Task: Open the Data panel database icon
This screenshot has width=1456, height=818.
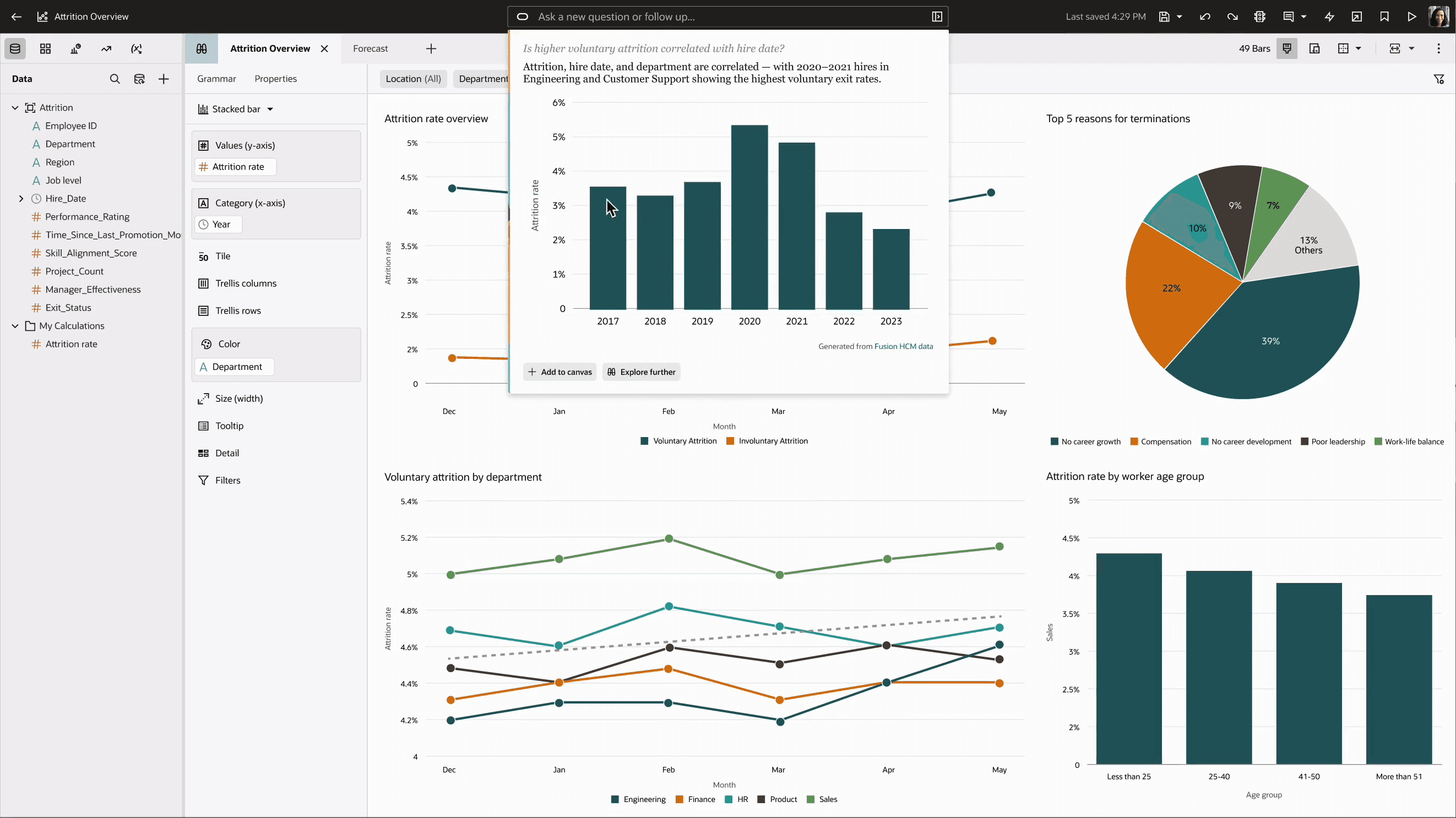Action: point(15,48)
